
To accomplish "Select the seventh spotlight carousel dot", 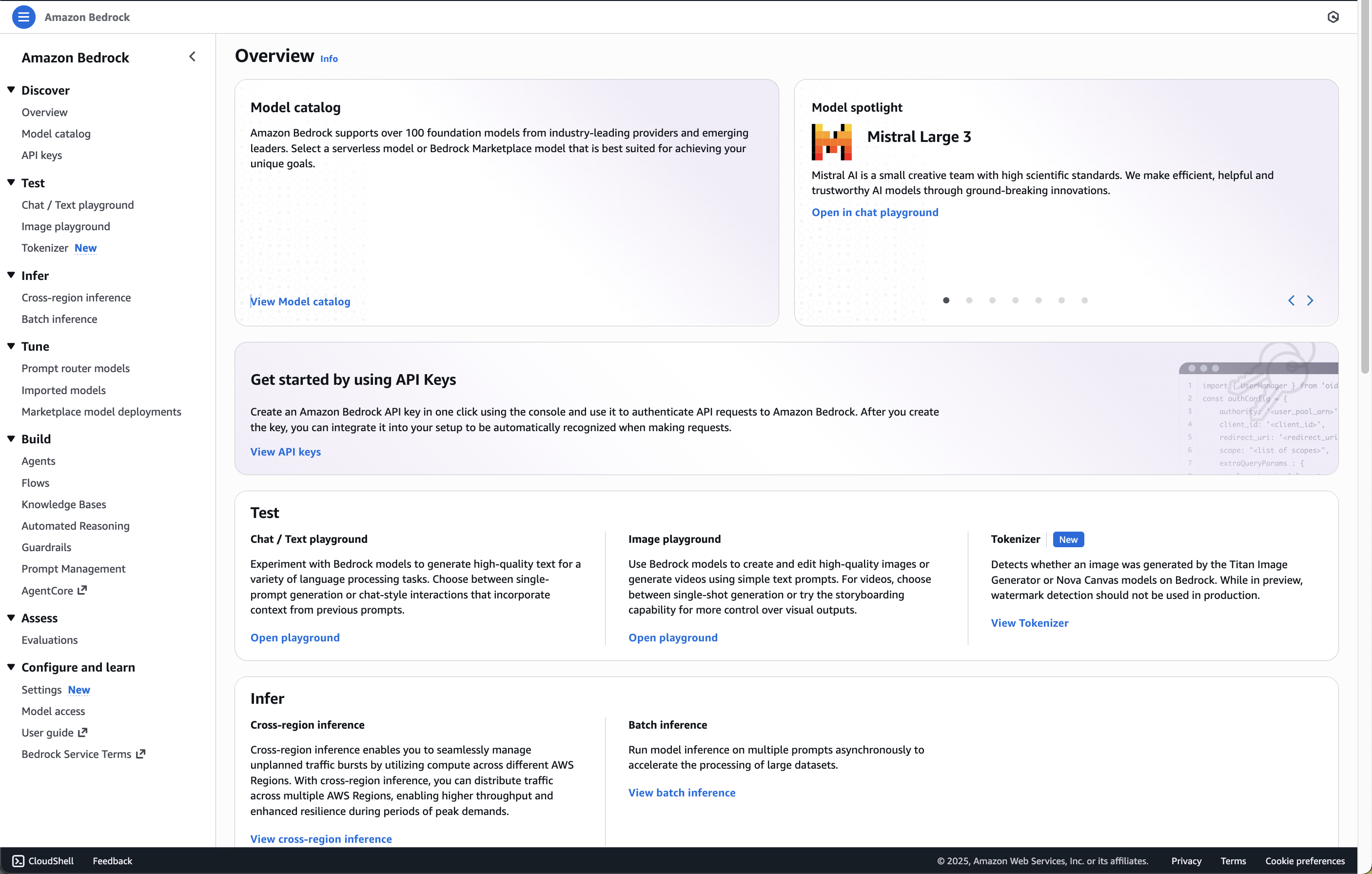I will pos(1084,300).
